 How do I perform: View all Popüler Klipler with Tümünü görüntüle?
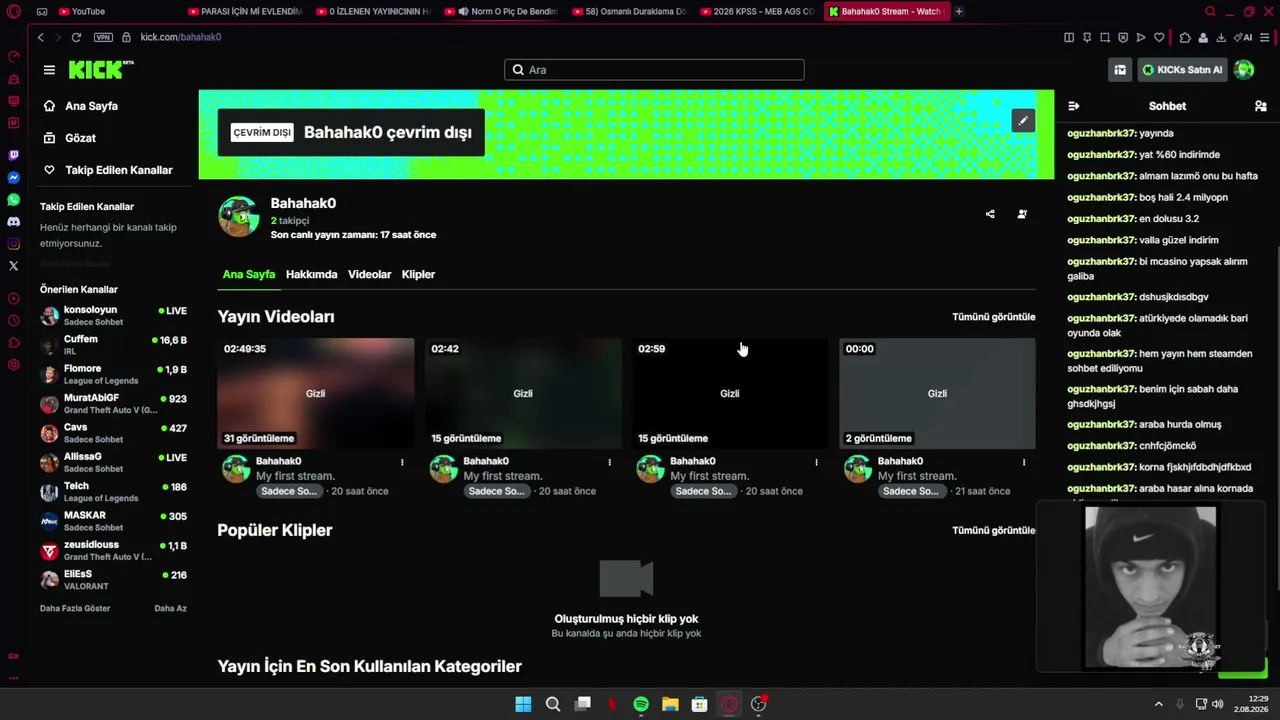point(994,530)
